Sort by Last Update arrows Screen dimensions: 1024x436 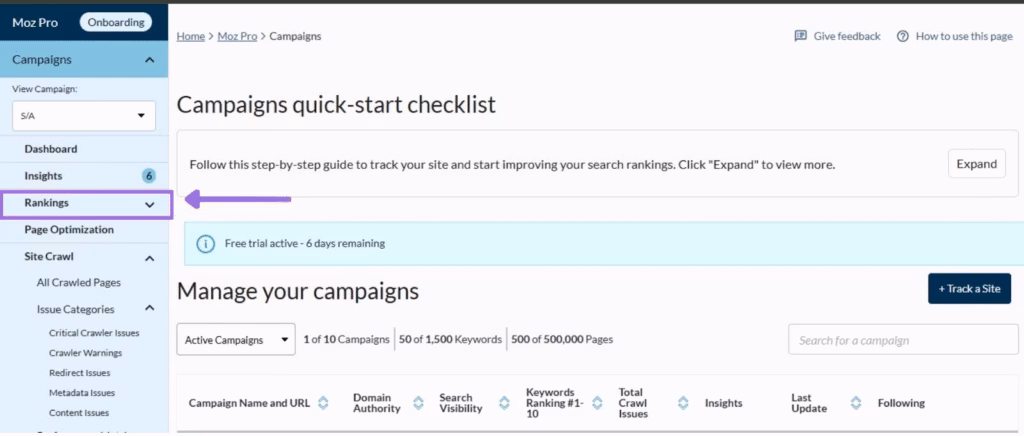click(x=857, y=403)
